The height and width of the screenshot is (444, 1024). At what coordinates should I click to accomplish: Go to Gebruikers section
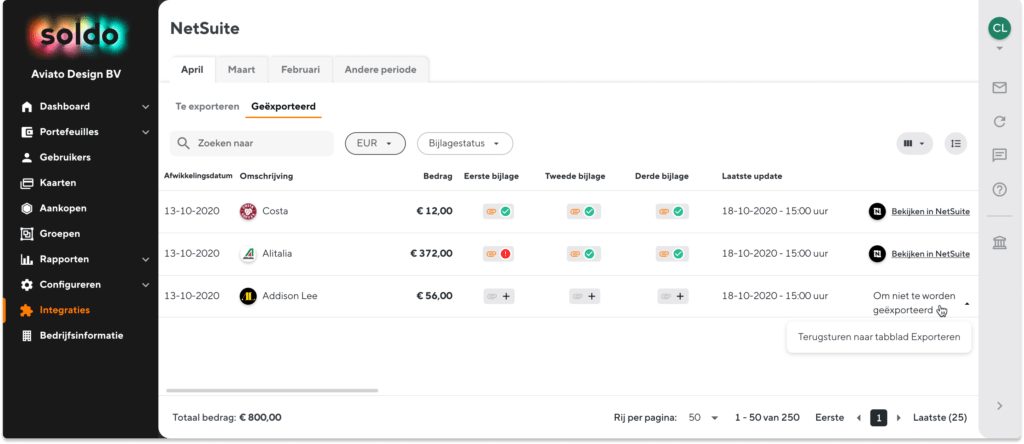click(x=65, y=157)
